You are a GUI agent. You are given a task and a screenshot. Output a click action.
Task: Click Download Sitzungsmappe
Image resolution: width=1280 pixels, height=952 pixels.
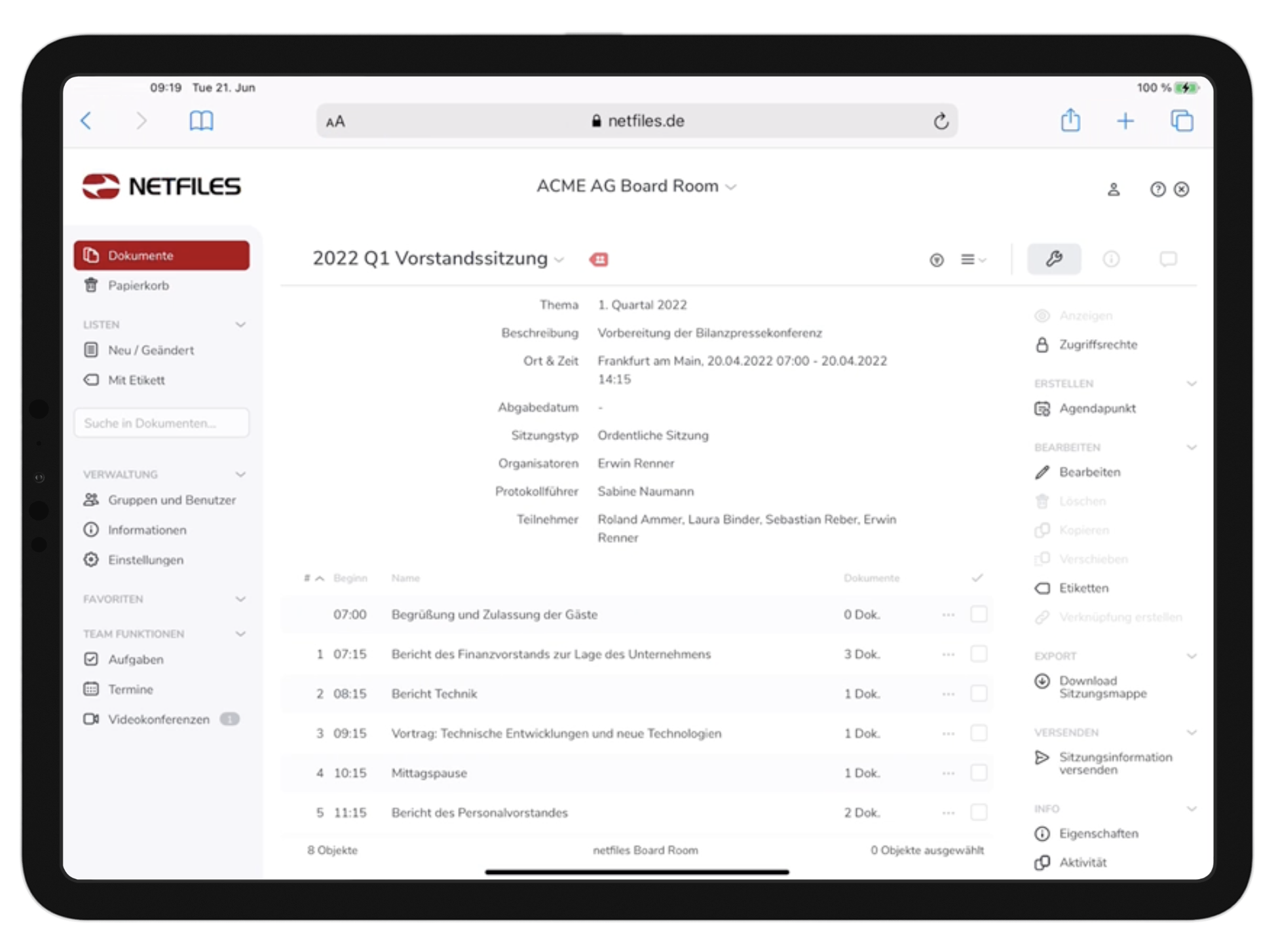[x=1102, y=687]
